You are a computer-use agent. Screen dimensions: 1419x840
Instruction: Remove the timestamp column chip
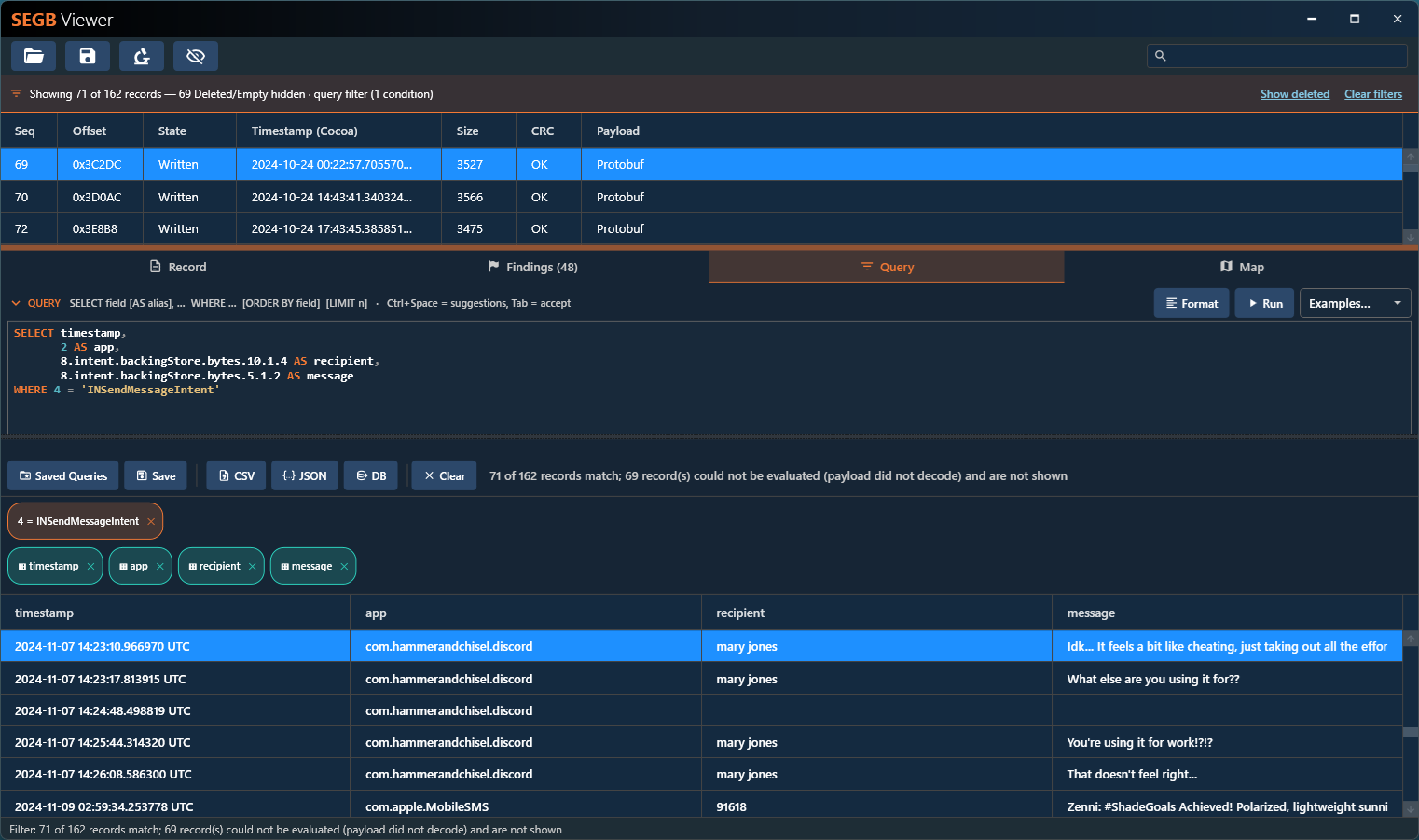click(x=90, y=566)
